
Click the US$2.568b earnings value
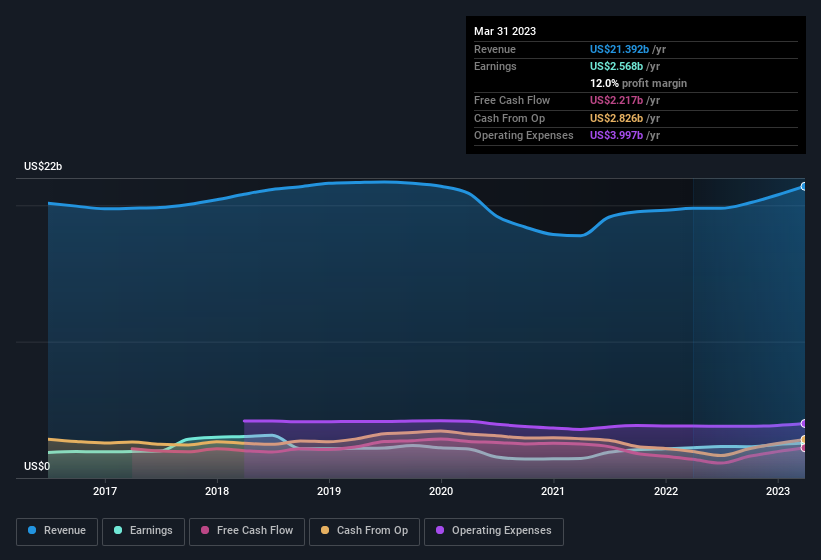616,66
